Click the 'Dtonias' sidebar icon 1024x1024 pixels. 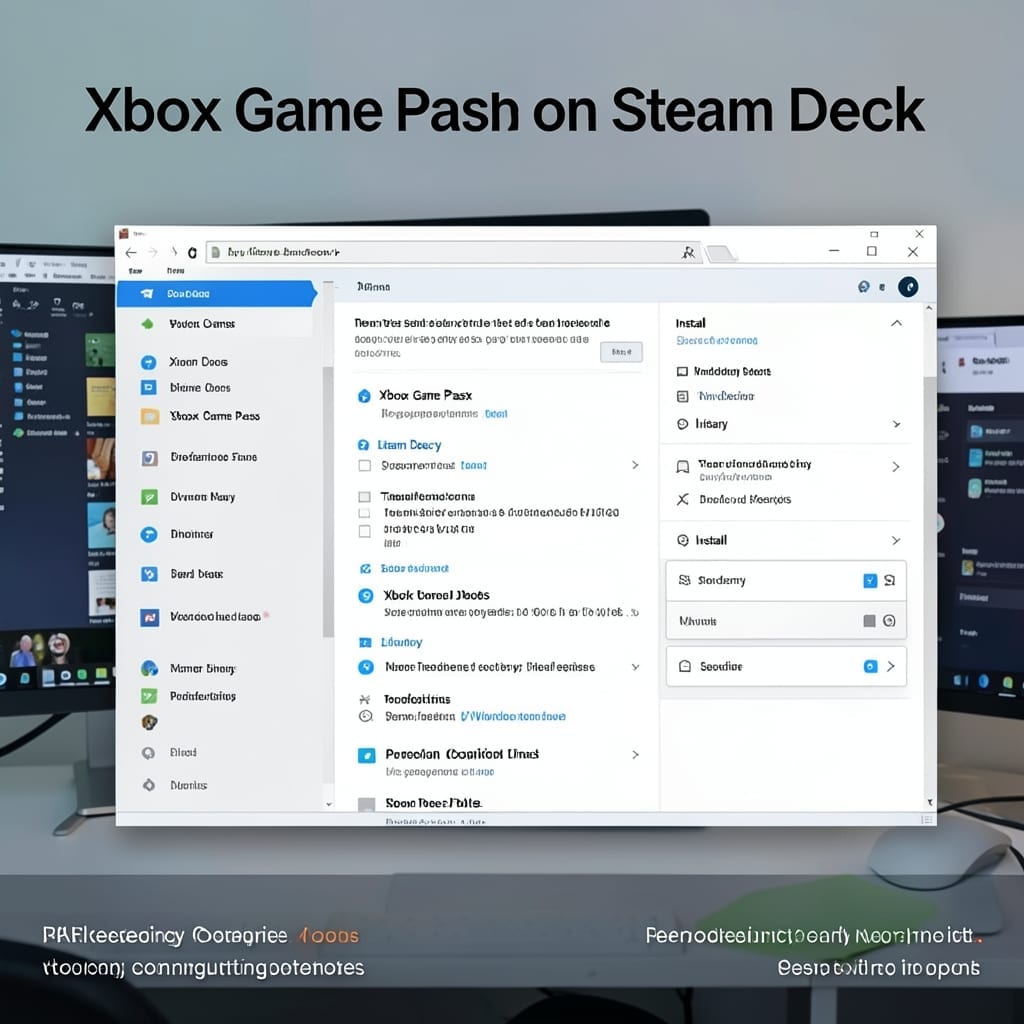point(149,785)
